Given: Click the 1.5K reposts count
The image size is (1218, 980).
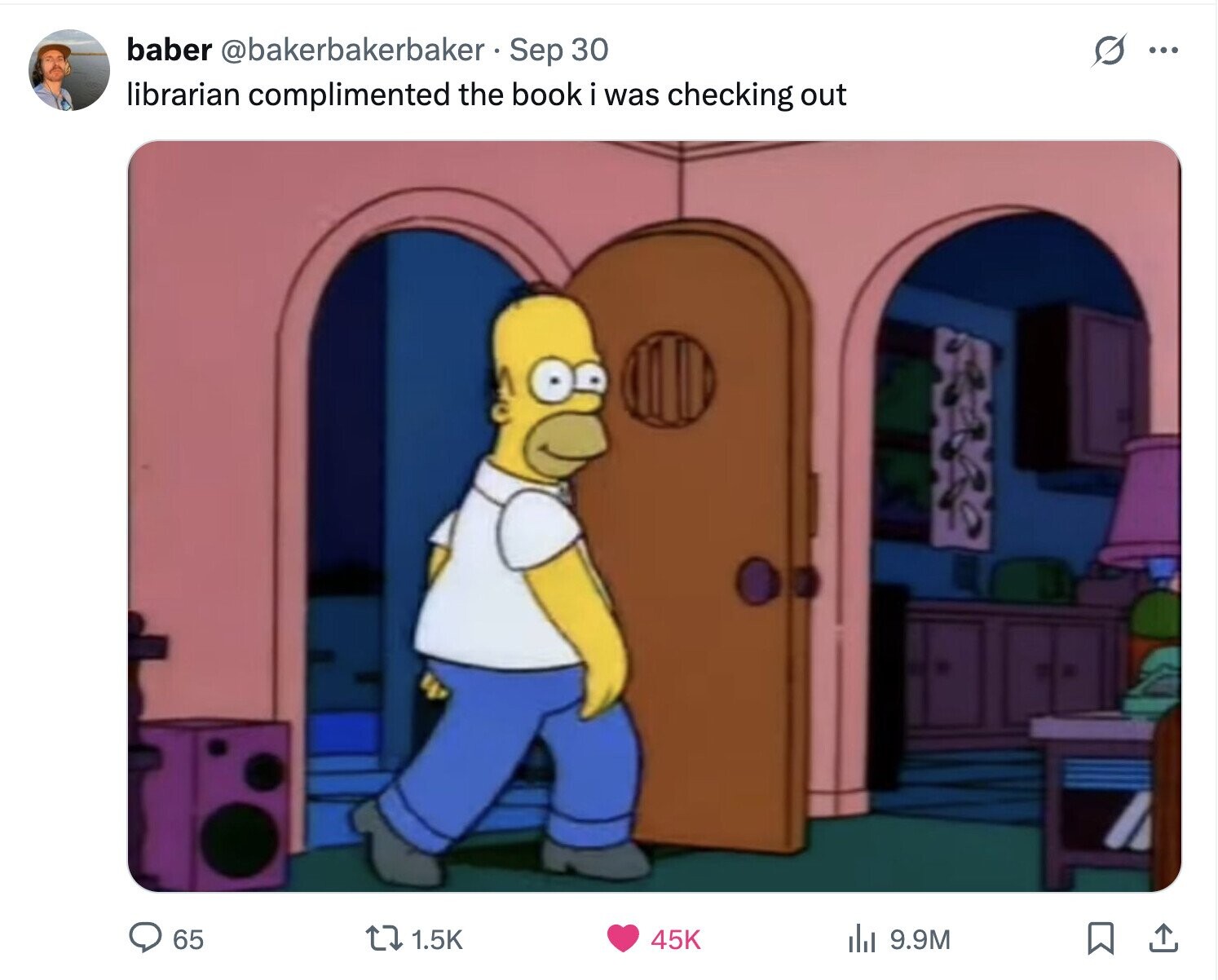Looking at the screenshot, I should (x=437, y=939).
